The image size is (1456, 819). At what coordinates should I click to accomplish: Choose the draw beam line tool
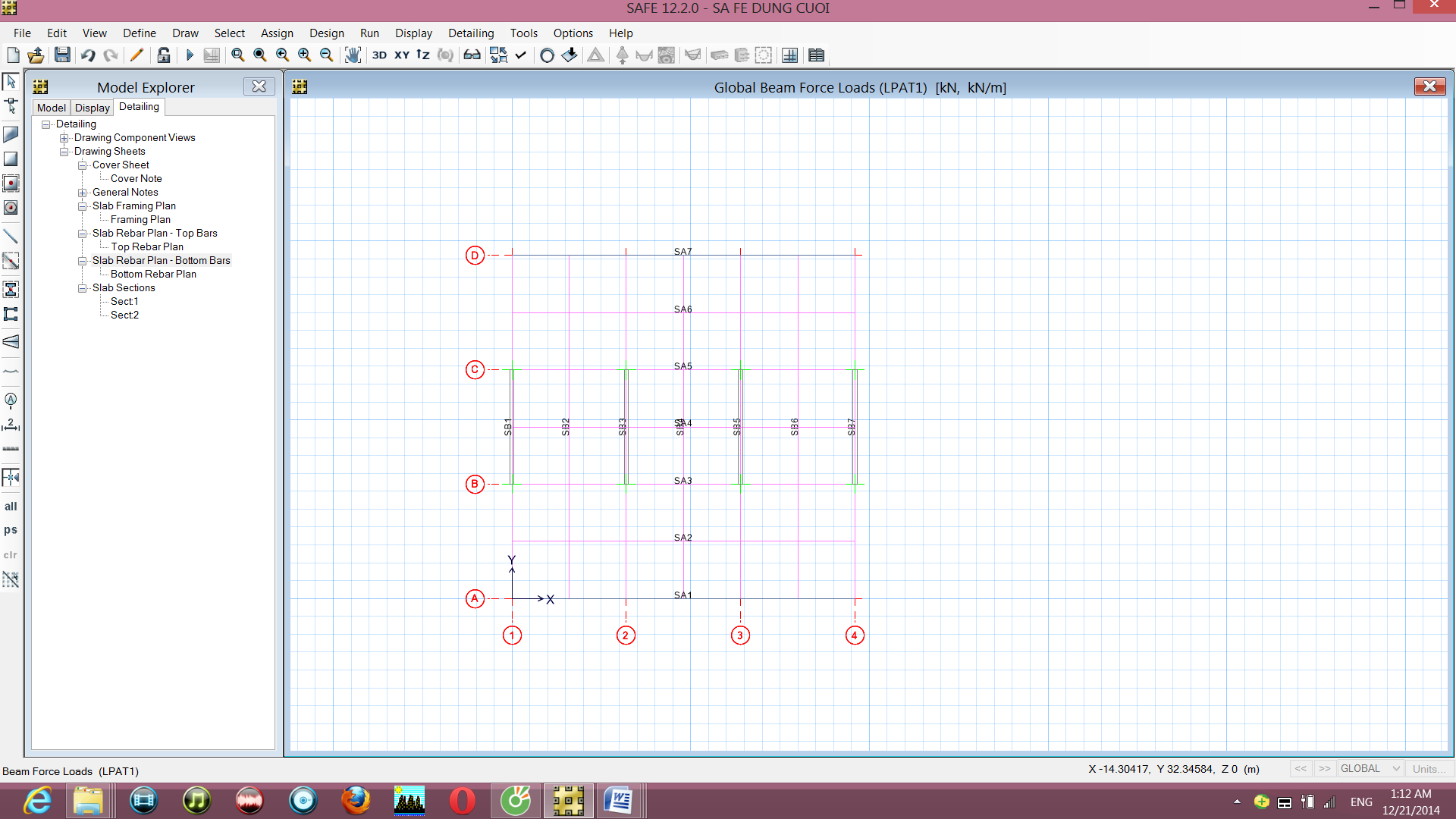11,236
